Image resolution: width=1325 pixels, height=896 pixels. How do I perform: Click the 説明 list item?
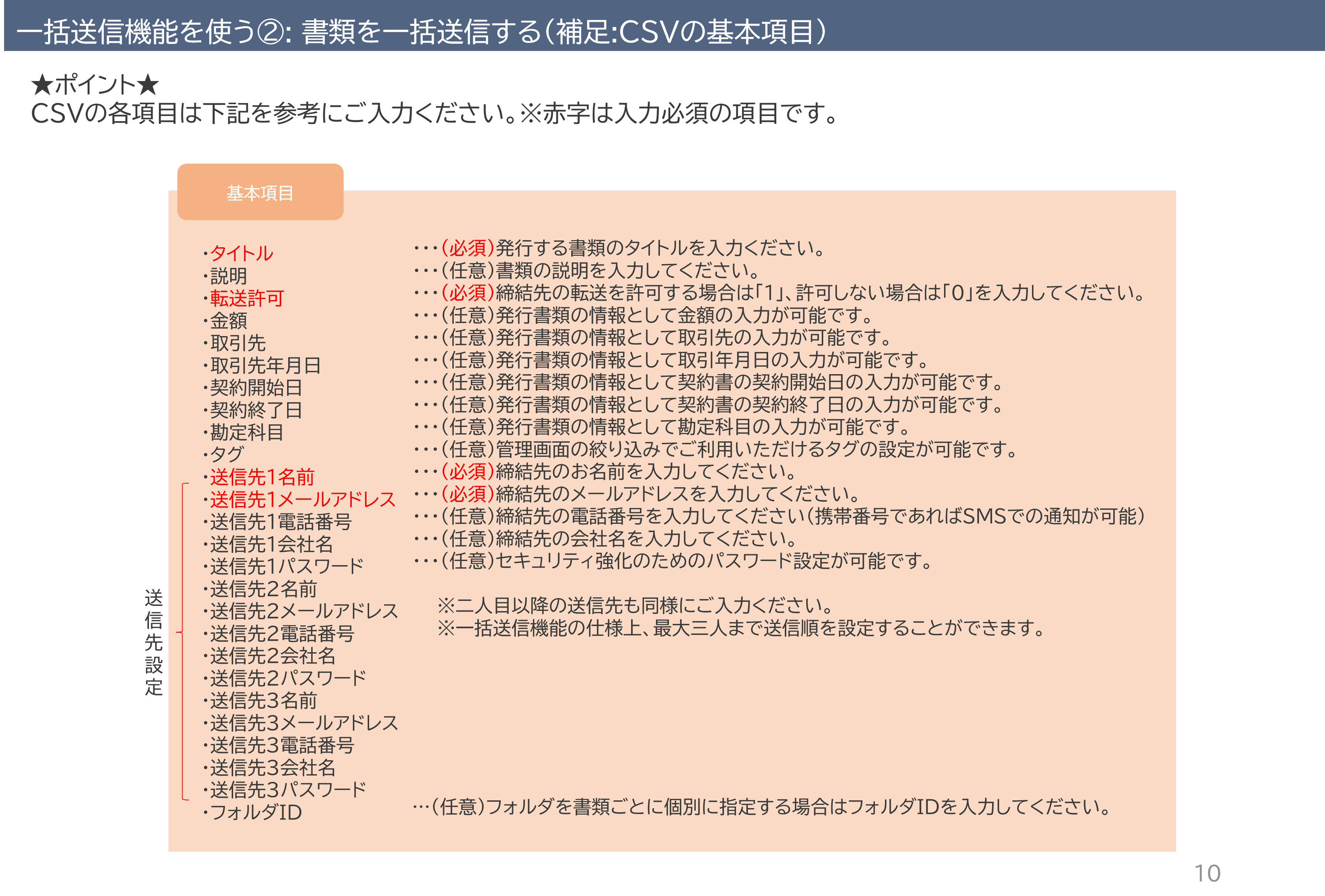(x=228, y=276)
